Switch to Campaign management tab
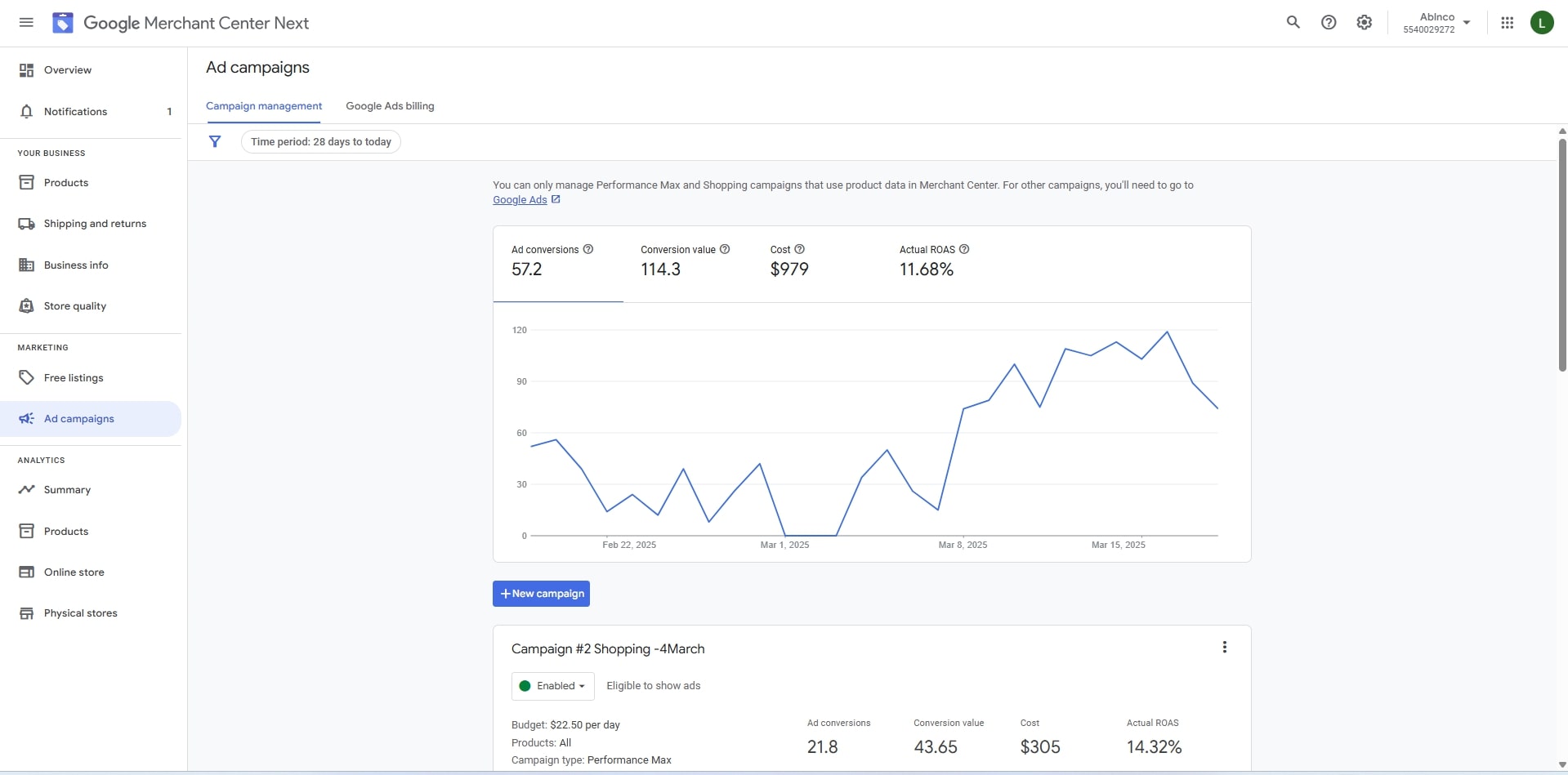The width and height of the screenshot is (1568, 775). [x=264, y=106]
